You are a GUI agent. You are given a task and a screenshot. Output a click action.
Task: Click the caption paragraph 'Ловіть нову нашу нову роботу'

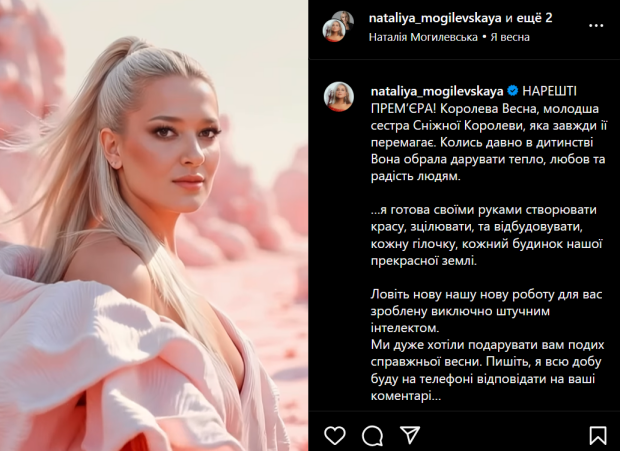click(x=486, y=311)
